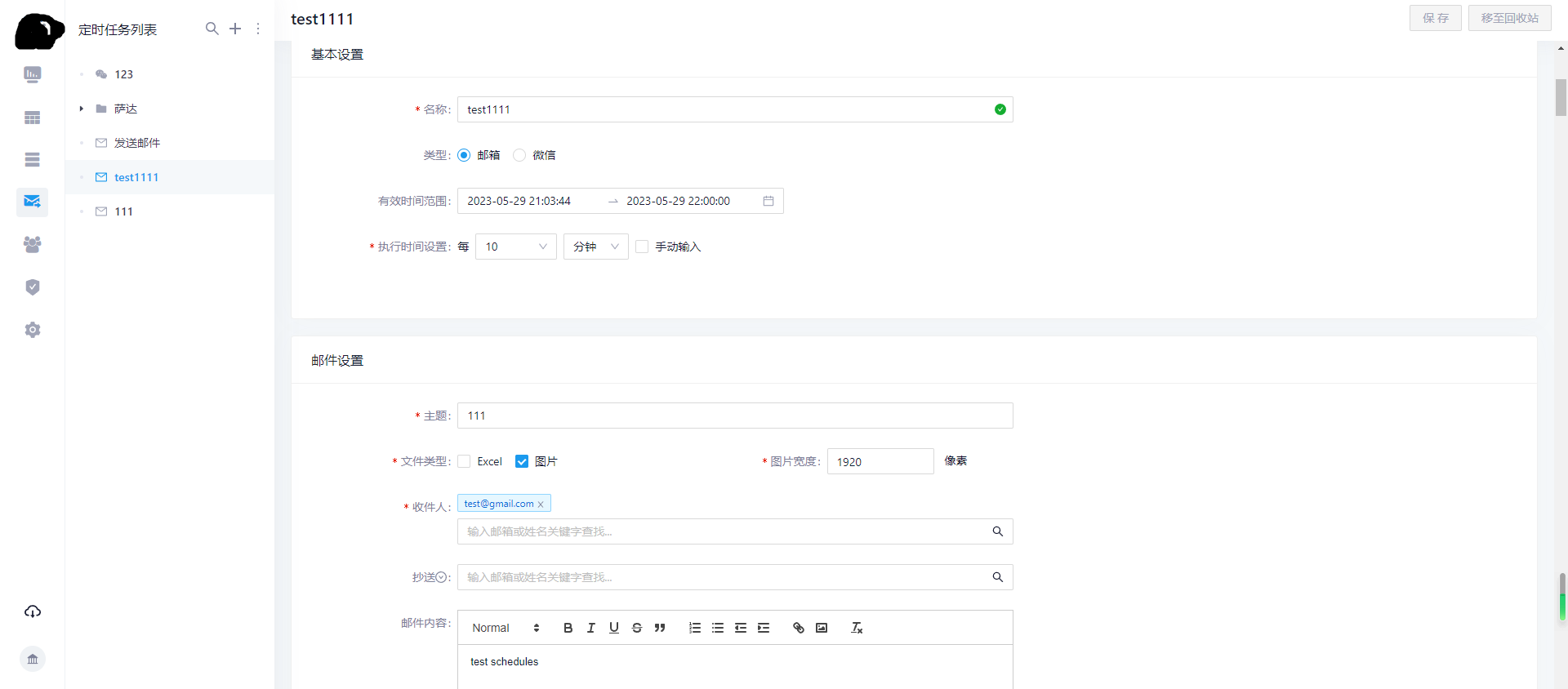This screenshot has height=689, width=1568.
Task: Insert link in mail editor
Action: 798,628
